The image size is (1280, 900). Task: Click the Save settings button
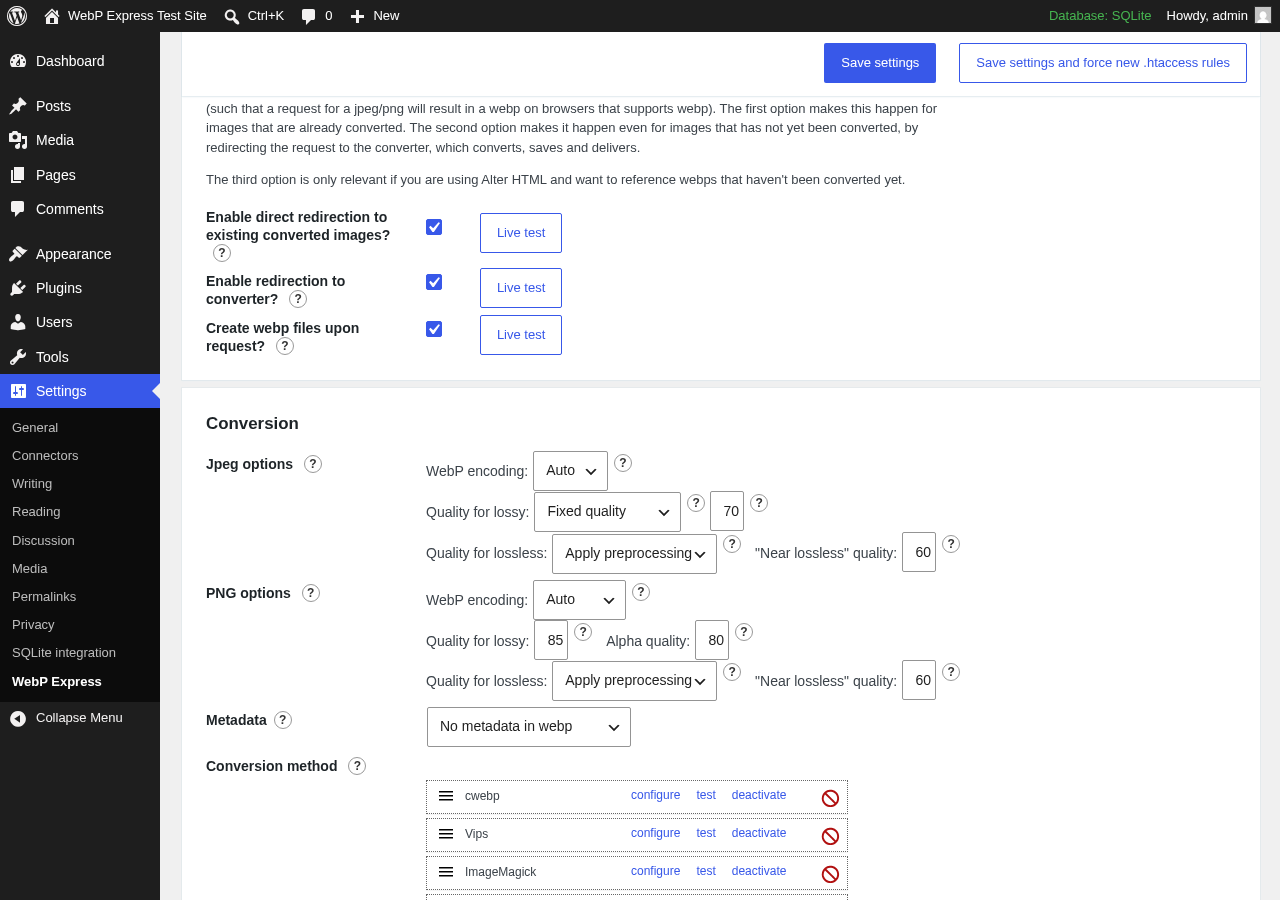tap(880, 63)
